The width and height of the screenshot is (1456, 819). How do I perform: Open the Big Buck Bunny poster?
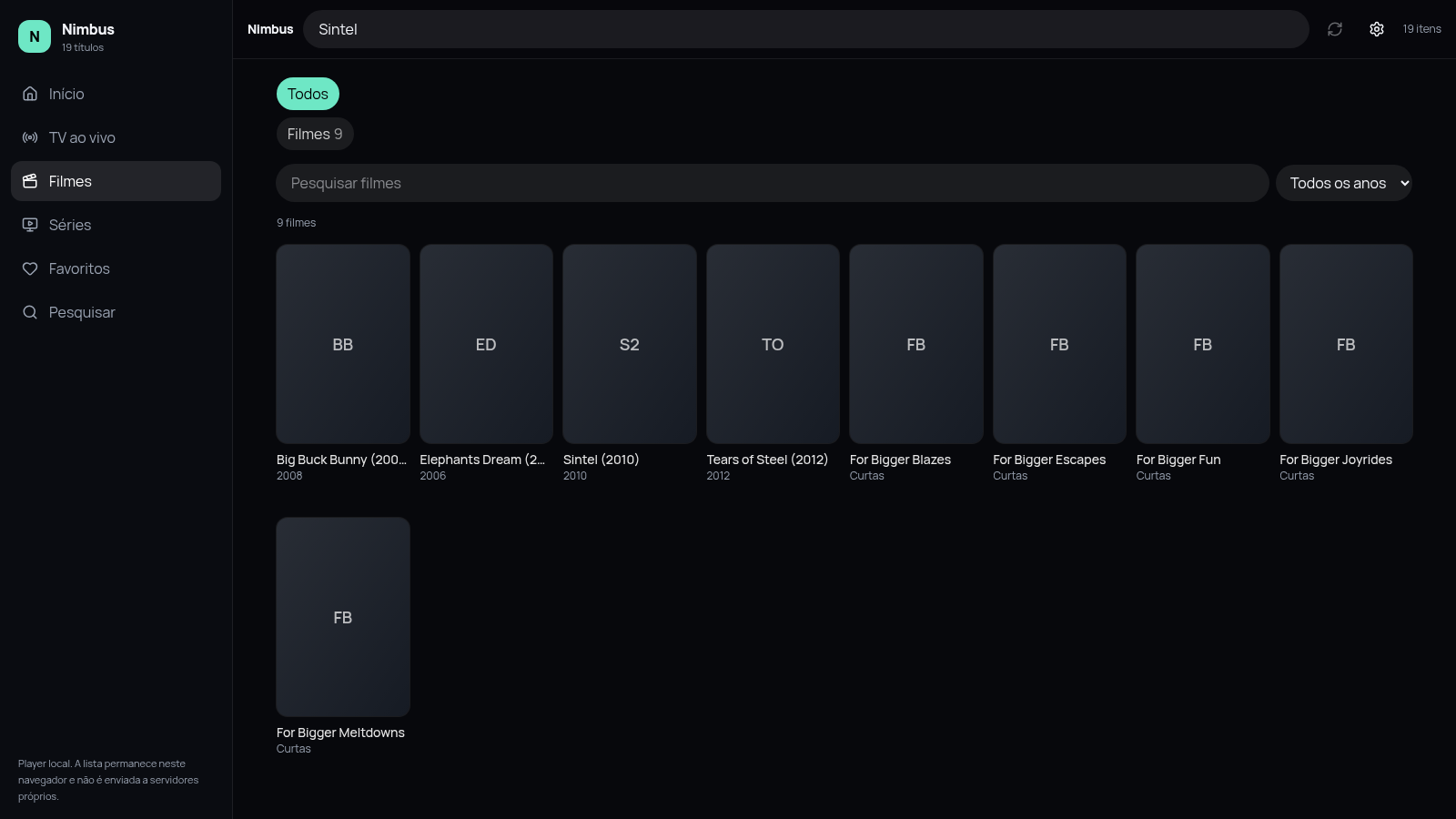coord(343,344)
